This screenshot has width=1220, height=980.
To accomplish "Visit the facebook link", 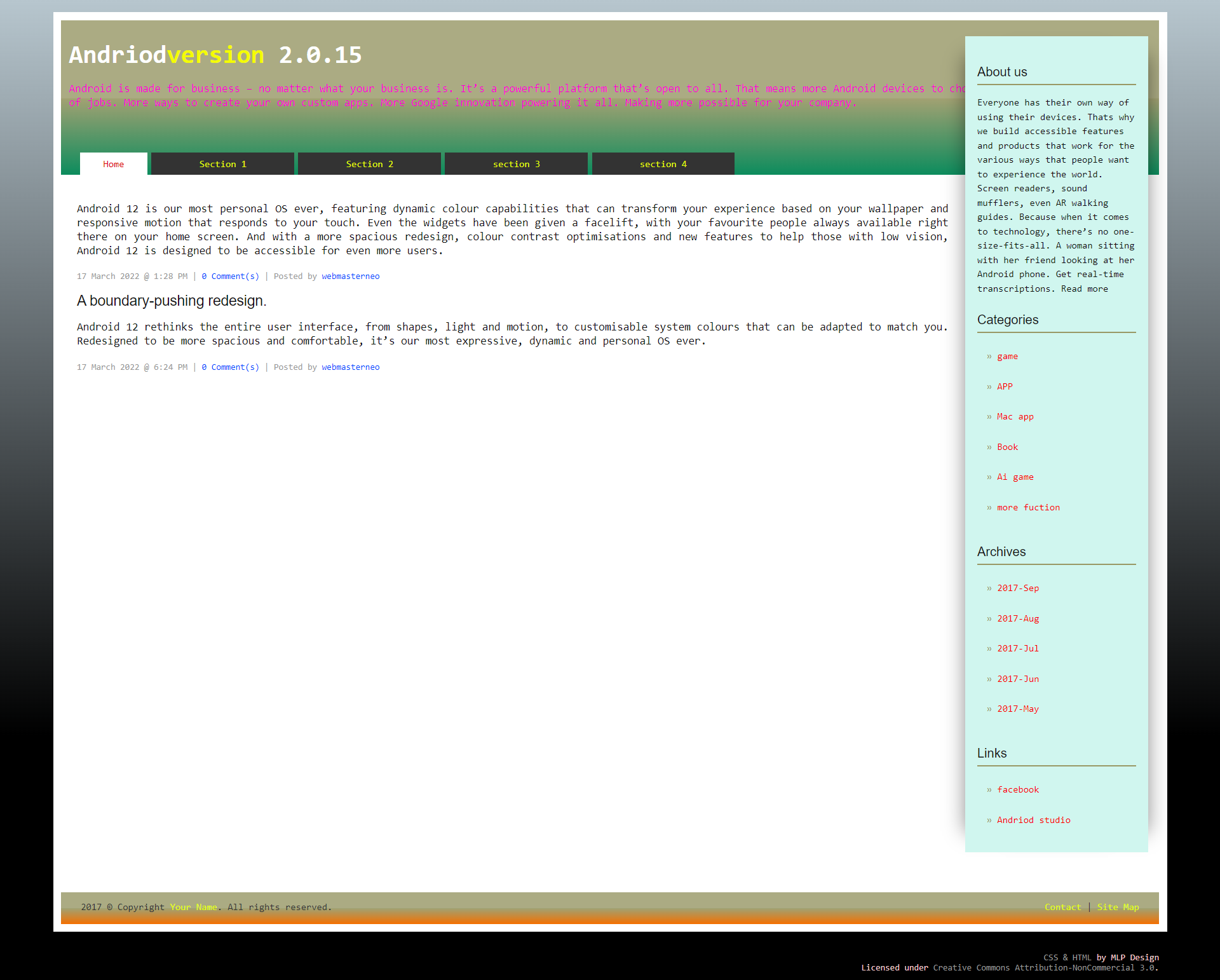I will (1018, 789).
